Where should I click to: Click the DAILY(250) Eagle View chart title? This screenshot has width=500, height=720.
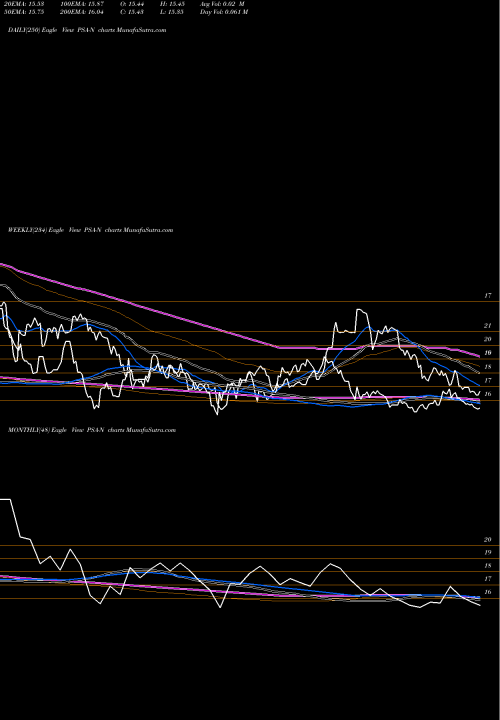[x=87, y=30]
